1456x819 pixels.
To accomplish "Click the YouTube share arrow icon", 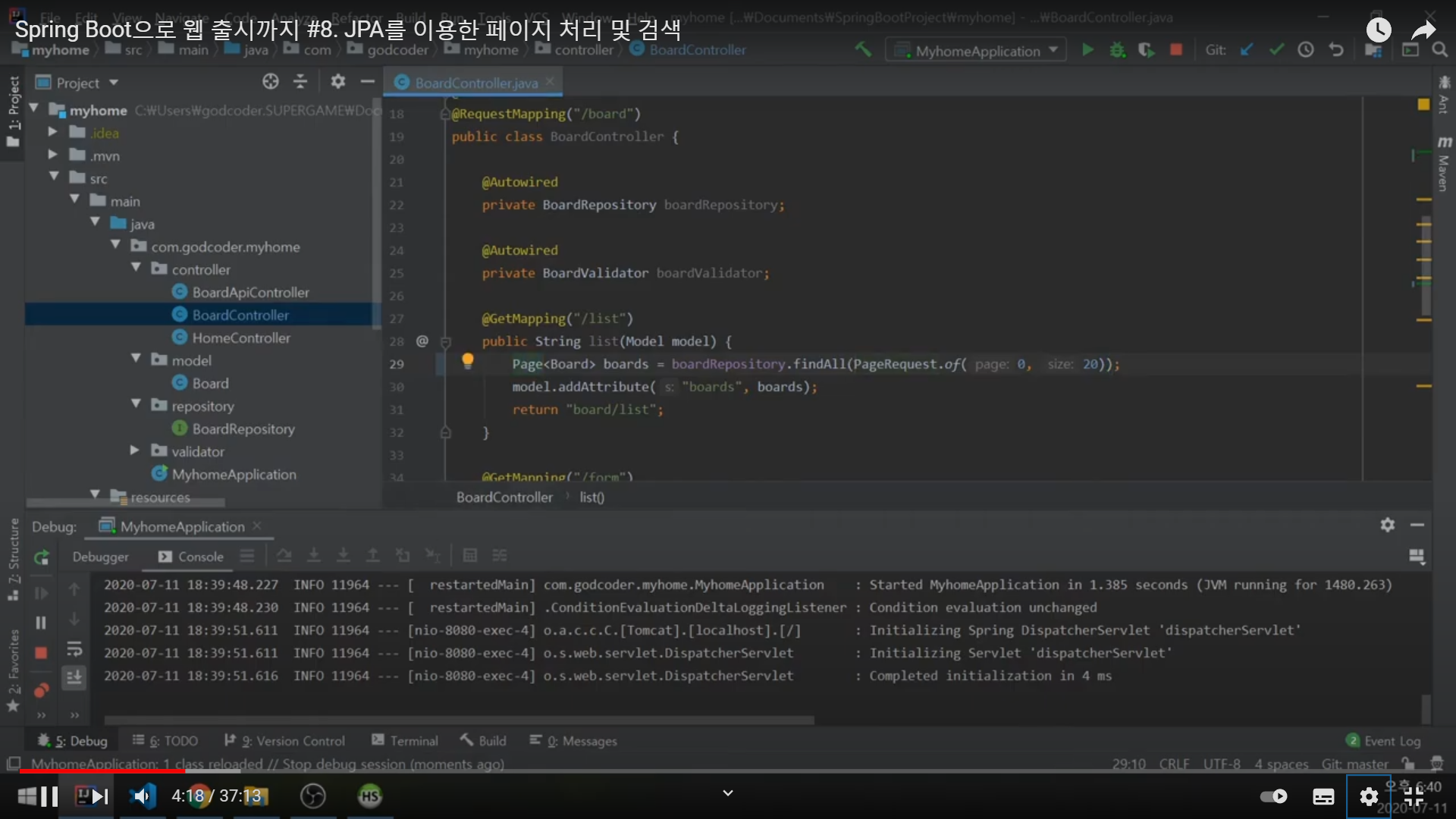I will [1423, 30].
